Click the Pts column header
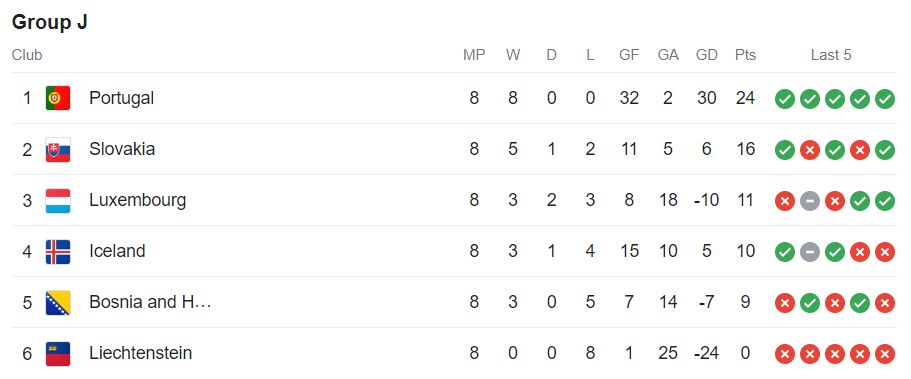The height and width of the screenshot is (379, 911). [745, 55]
